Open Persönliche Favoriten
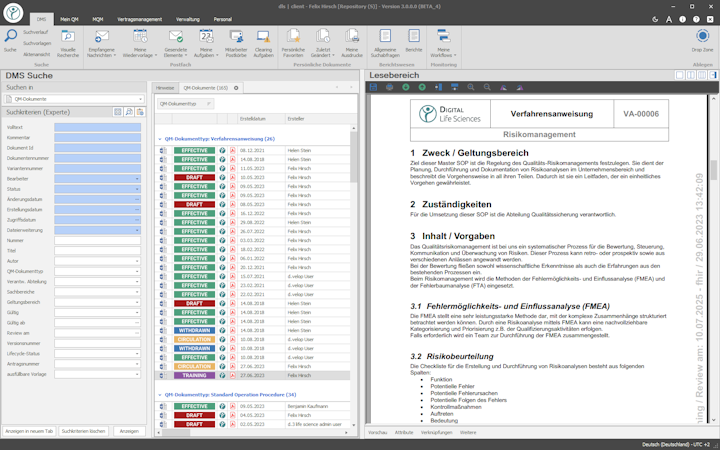This screenshot has width=720, height=450. [x=293, y=44]
